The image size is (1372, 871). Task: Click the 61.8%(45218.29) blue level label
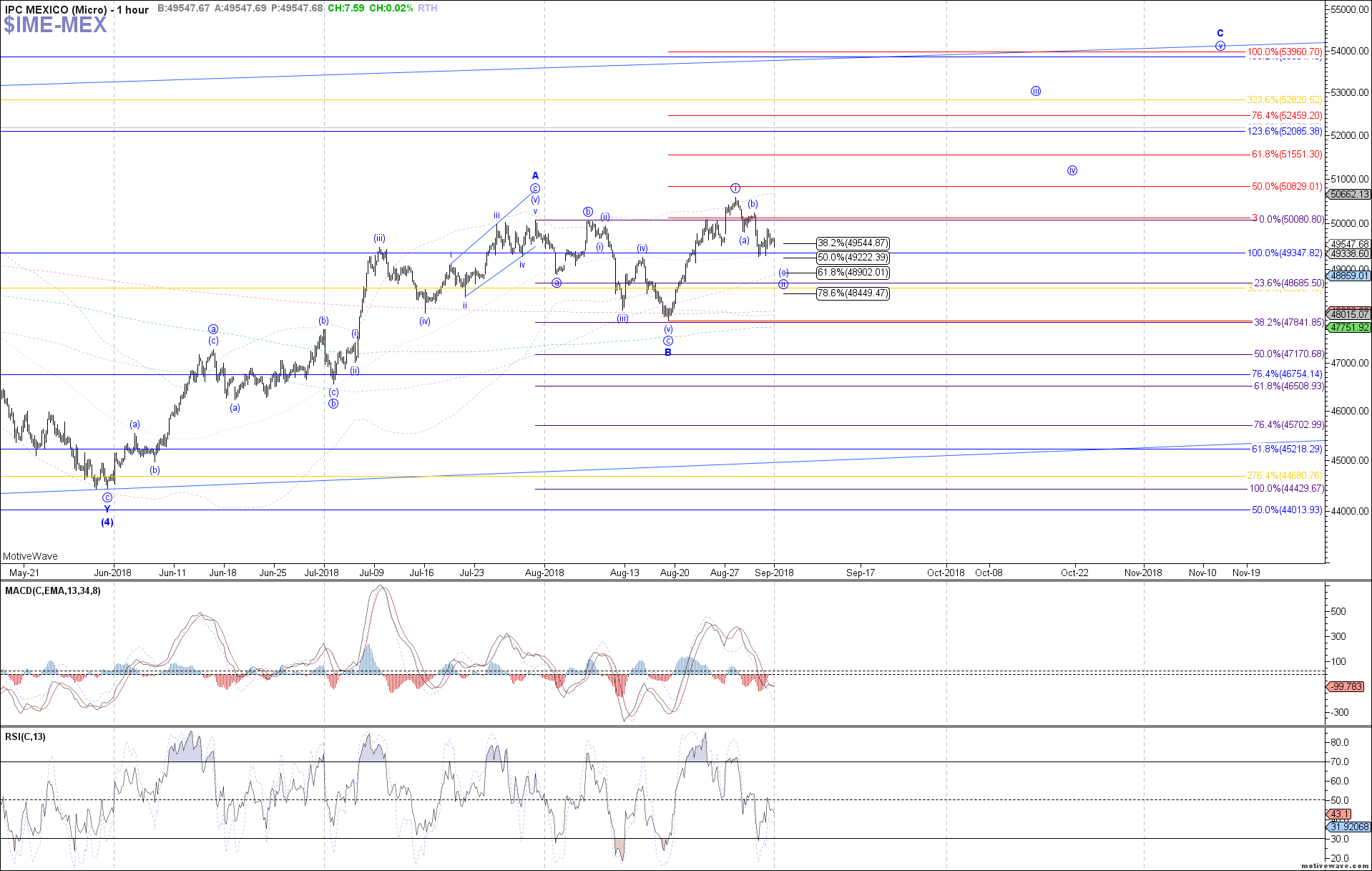(1287, 449)
